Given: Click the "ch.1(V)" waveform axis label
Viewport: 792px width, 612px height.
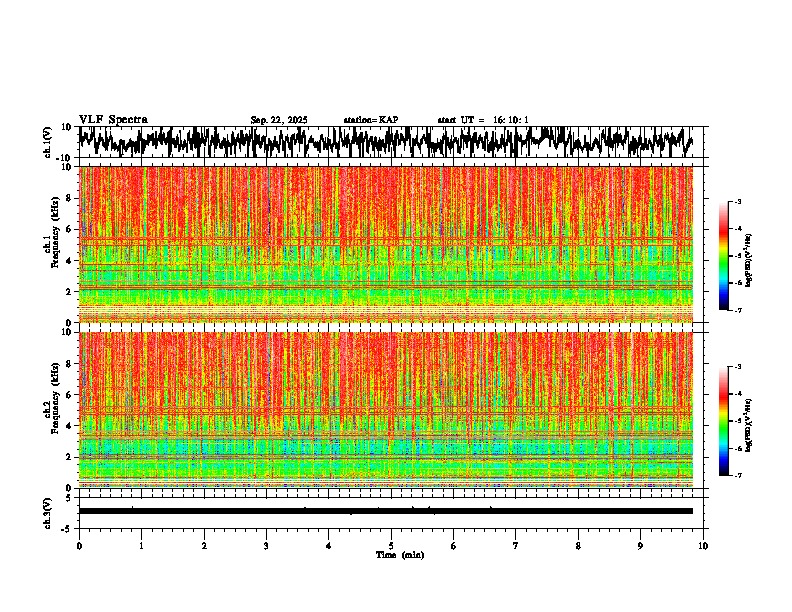Looking at the screenshot, I should 48,142.
